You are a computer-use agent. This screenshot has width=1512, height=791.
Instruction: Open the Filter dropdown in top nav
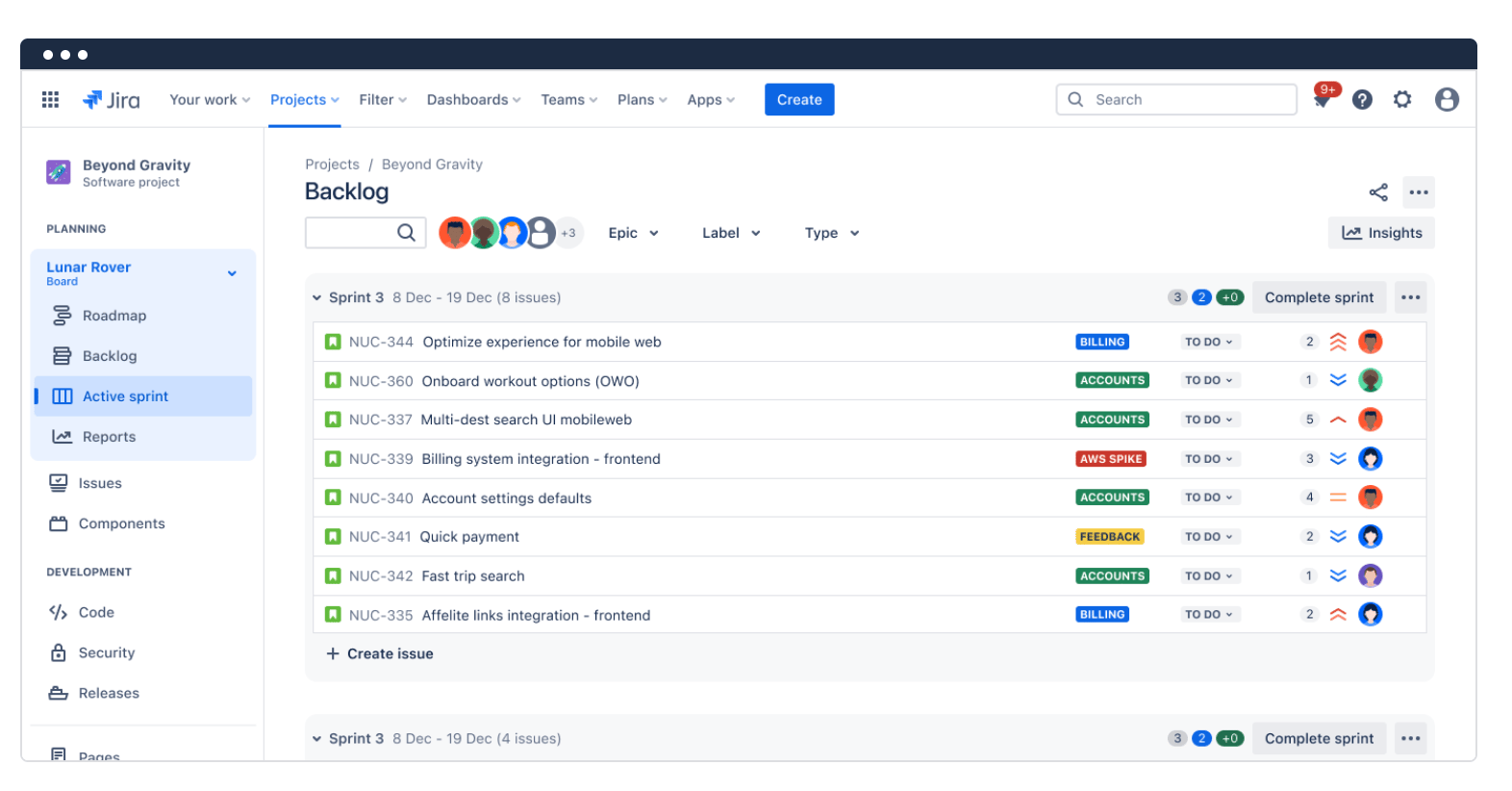click(x=383, y=99)
